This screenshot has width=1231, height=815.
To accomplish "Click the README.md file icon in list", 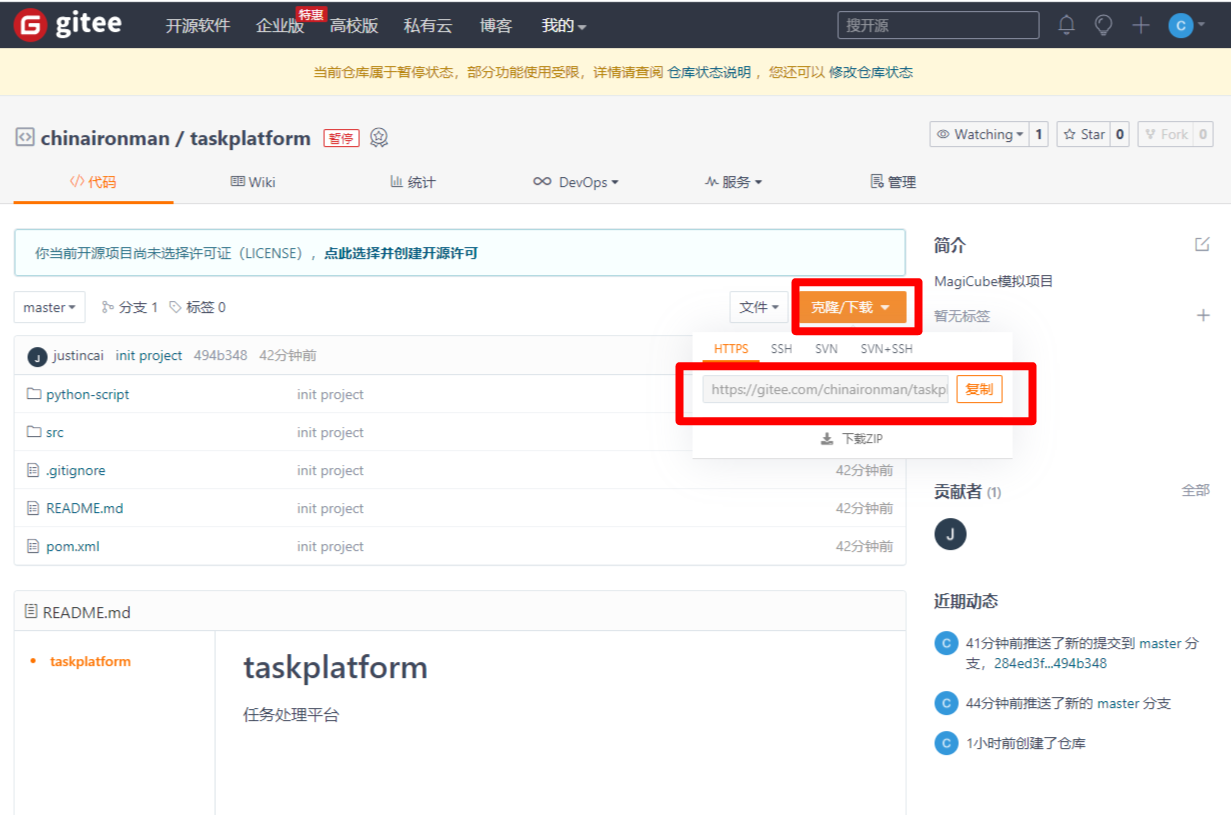I will (x=34, y=508).
